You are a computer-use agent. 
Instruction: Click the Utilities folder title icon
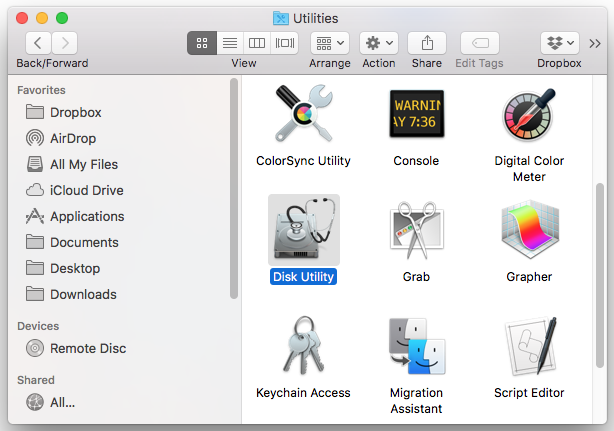pyautogui.click(x=281, y=18)
